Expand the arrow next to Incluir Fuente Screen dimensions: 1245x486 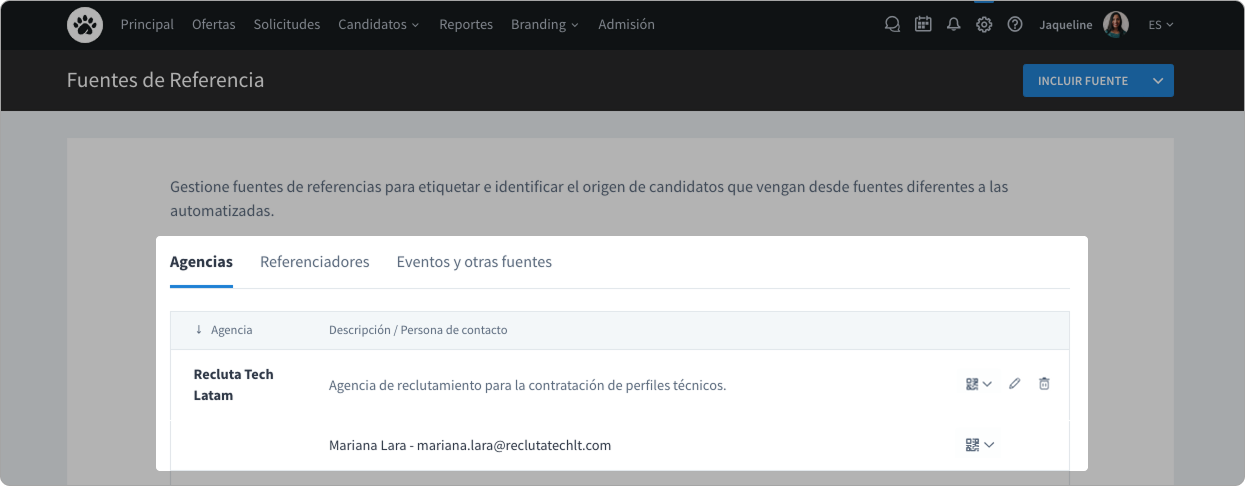[x=1157, y=81]
